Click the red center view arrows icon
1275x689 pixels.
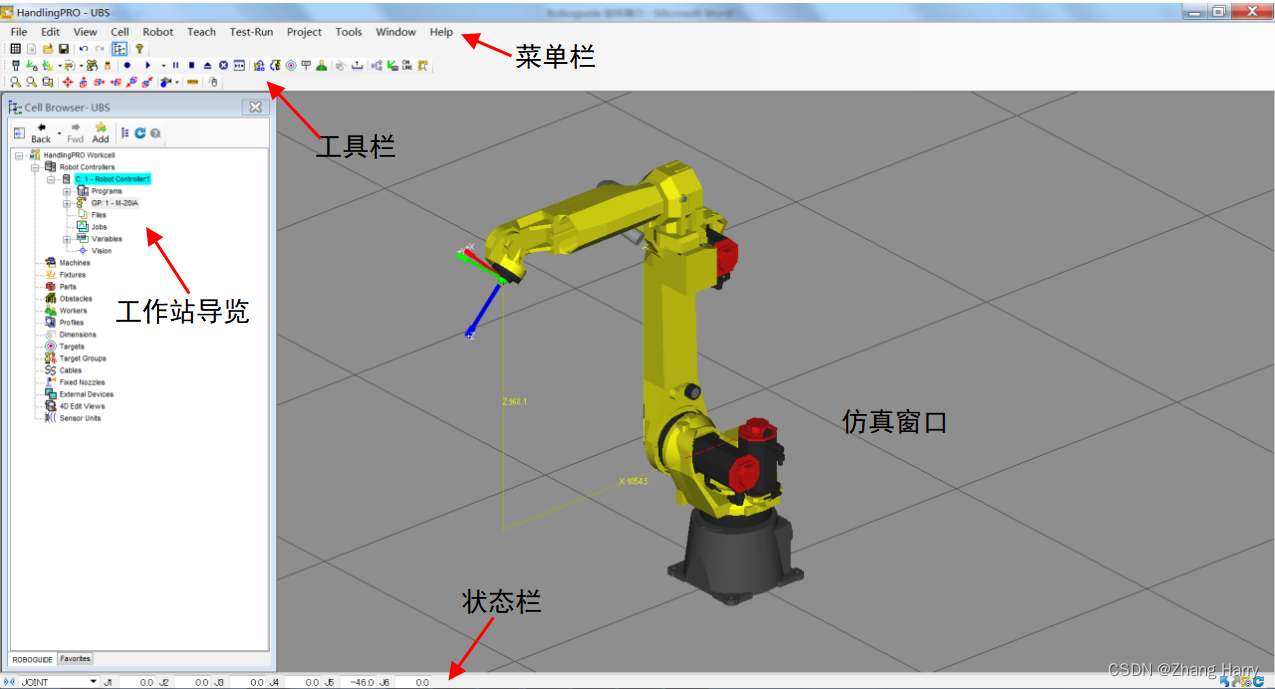tap(68, 82)
